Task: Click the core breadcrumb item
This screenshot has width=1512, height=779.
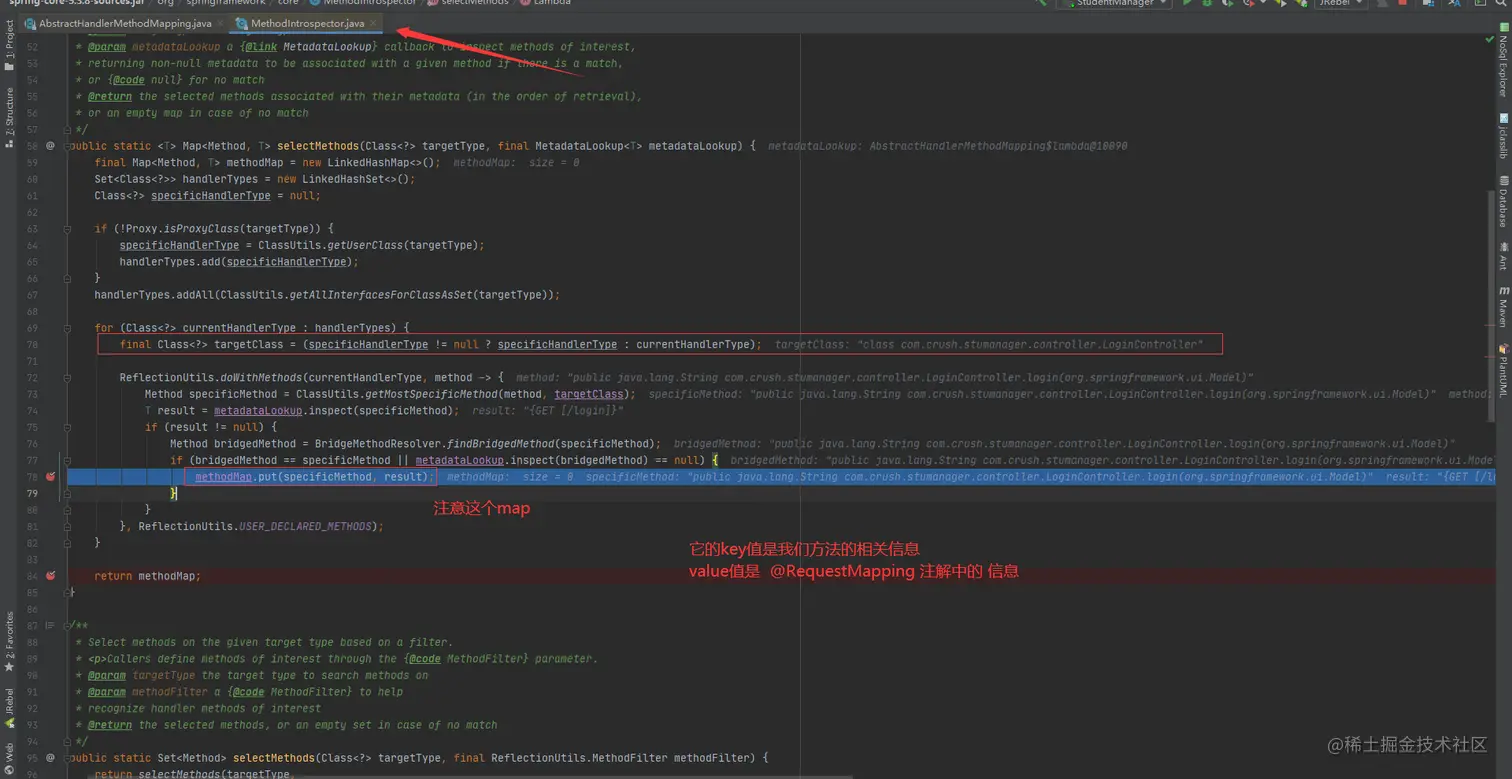Action: pyautogui.click(x=288, y=3)
